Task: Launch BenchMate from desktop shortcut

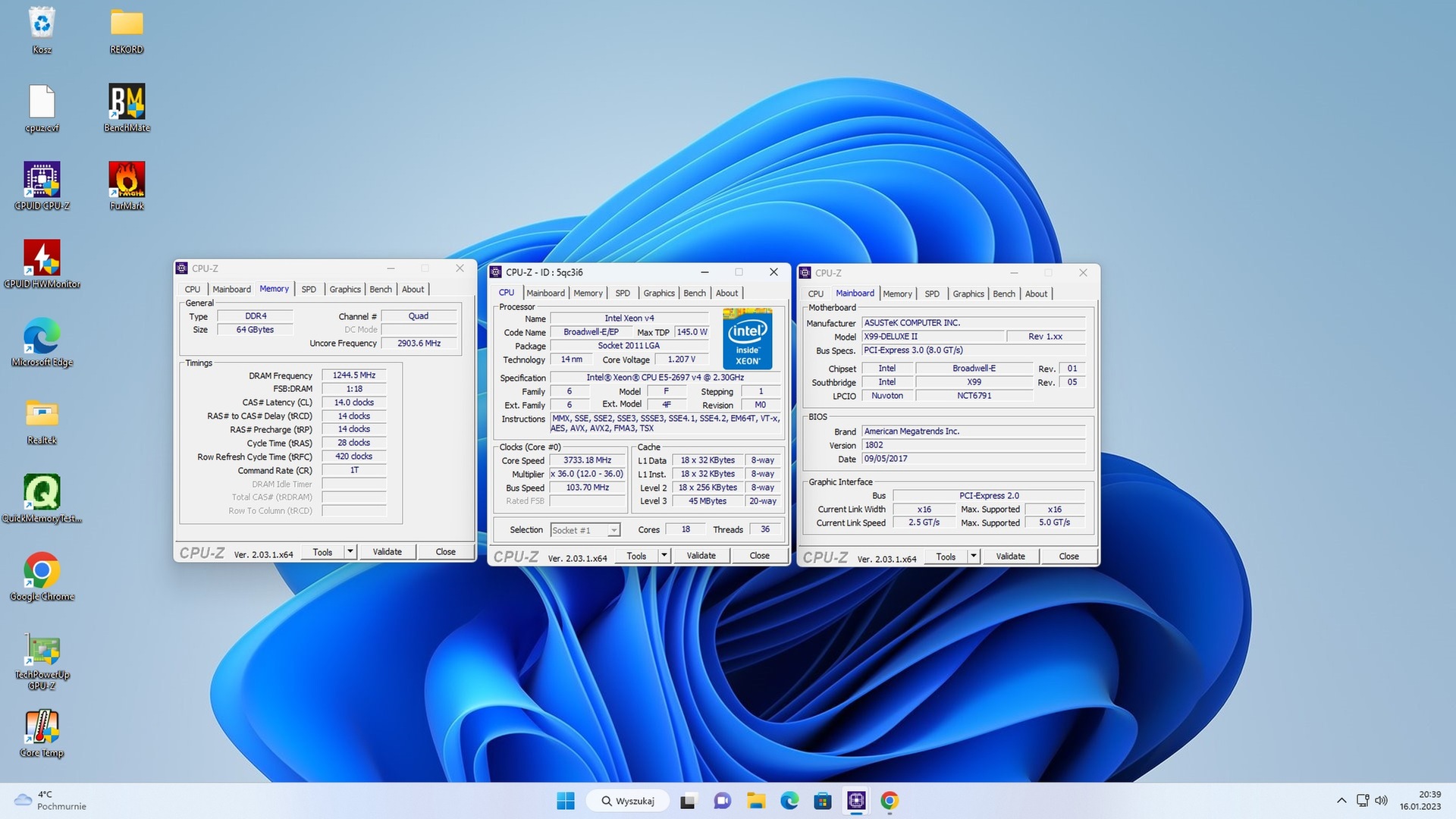Action: click(127, 108)
